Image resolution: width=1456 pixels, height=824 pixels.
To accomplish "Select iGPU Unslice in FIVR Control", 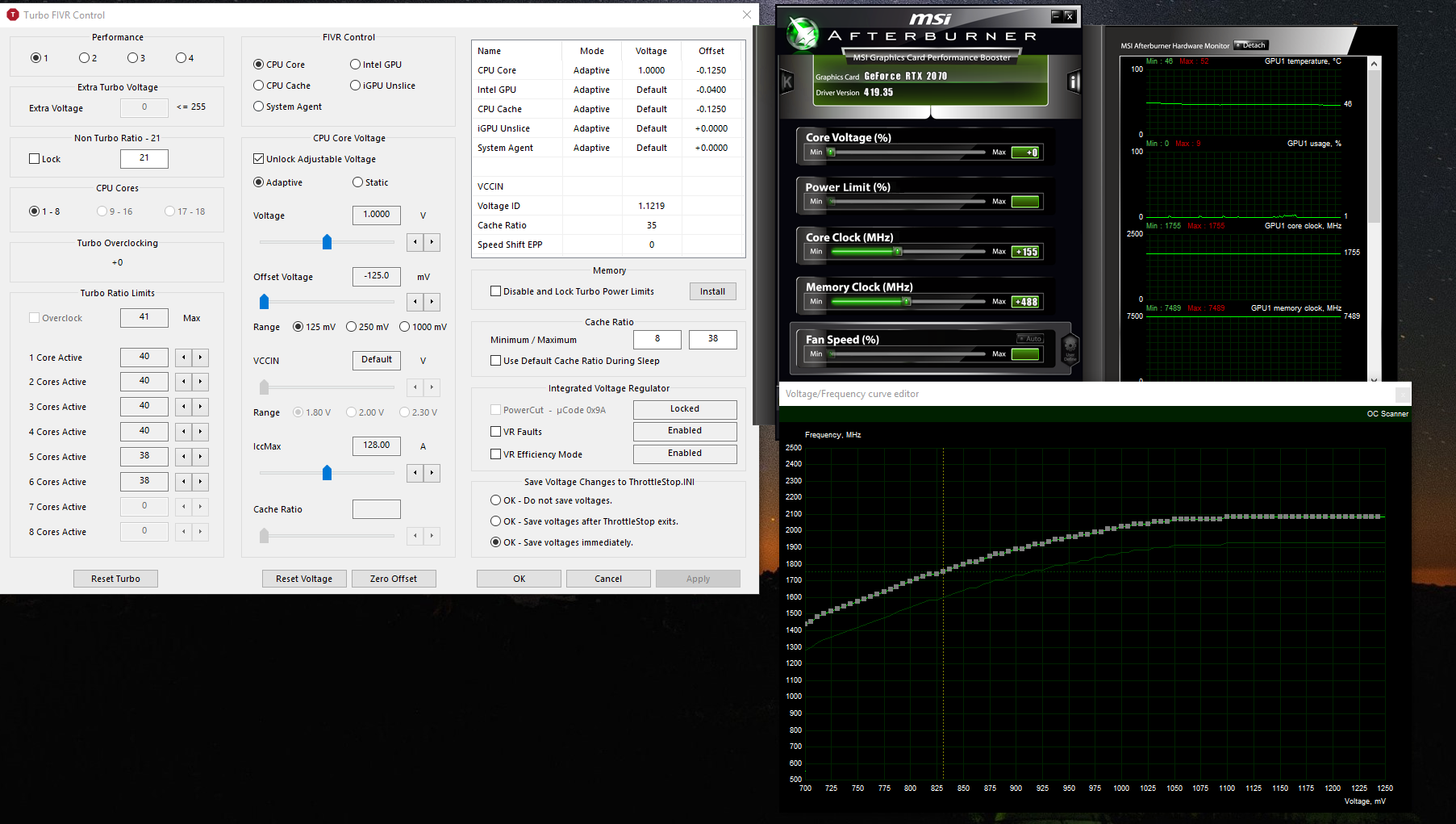I will [x=382, y=86].
